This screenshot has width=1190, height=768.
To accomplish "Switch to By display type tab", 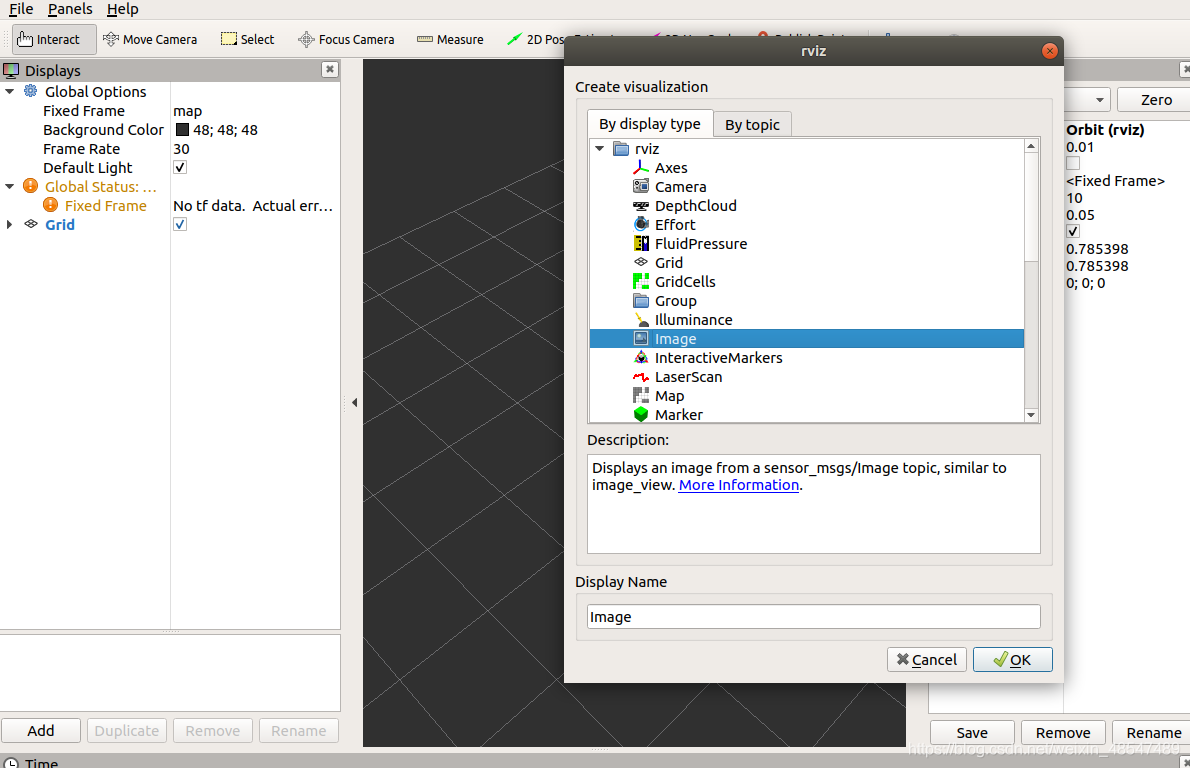I will point(650,124).
